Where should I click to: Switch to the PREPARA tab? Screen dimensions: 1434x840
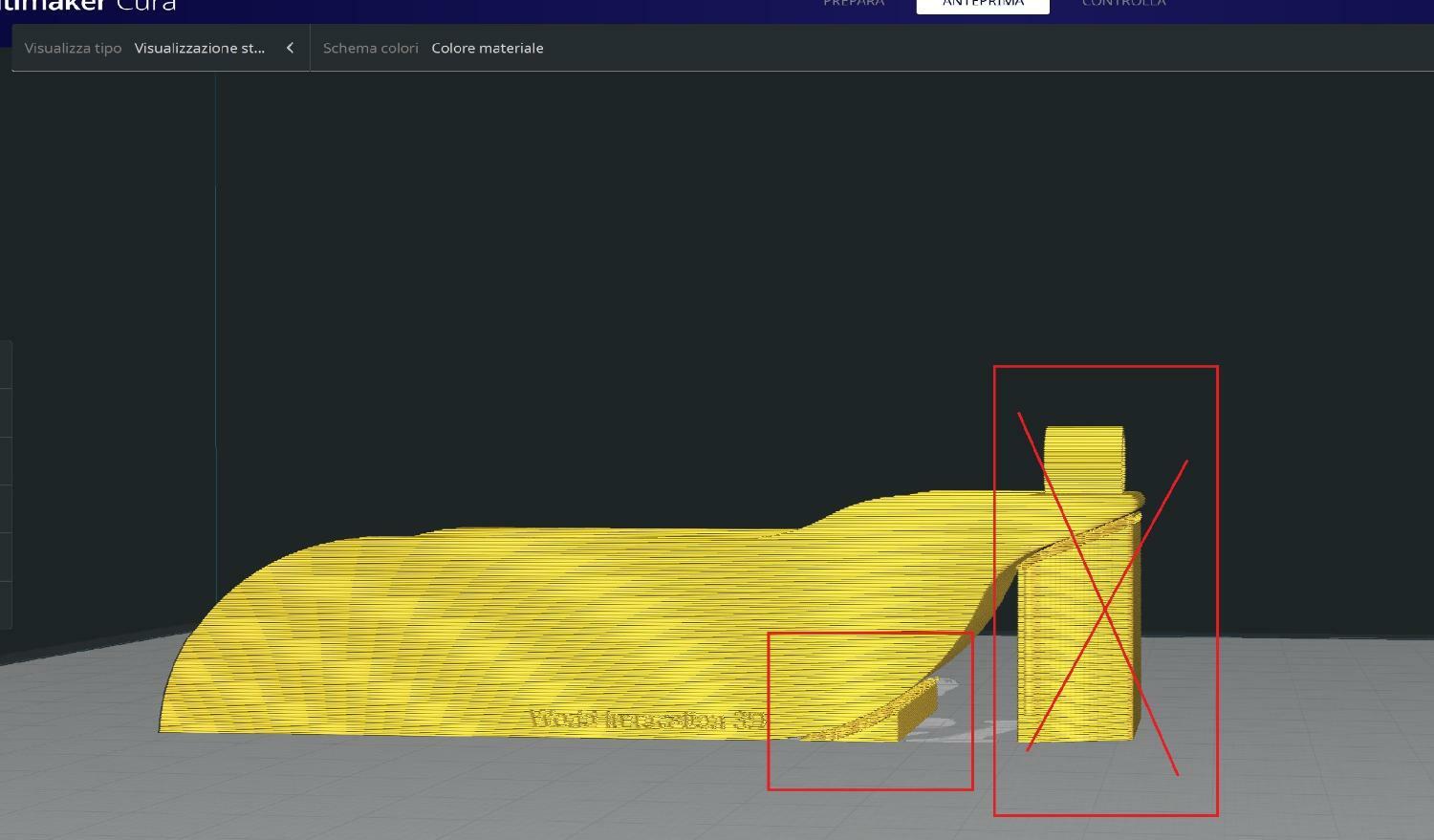pyautogui.click(x=854, y=4)
